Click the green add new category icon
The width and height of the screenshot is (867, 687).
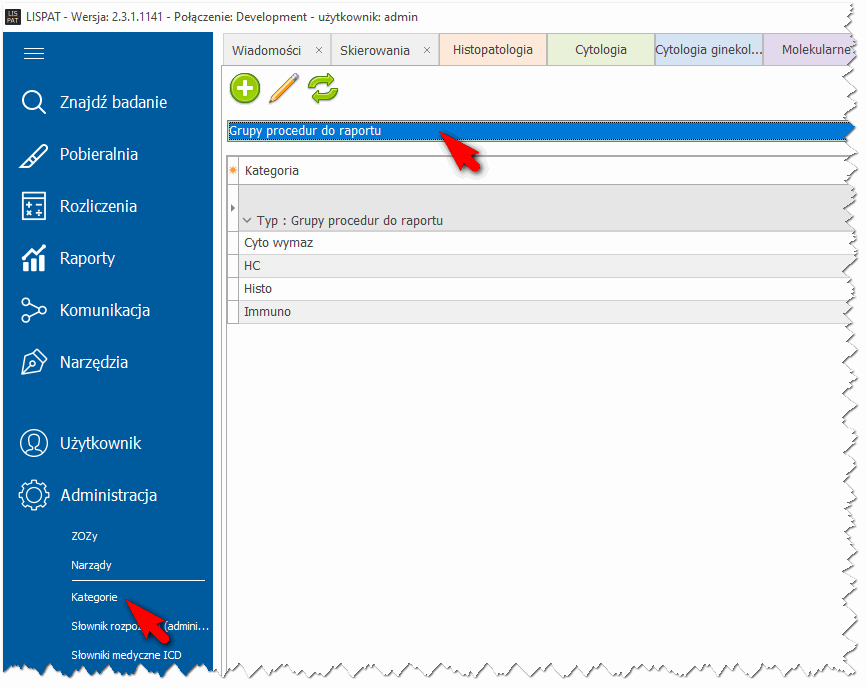tap(245, 89)
